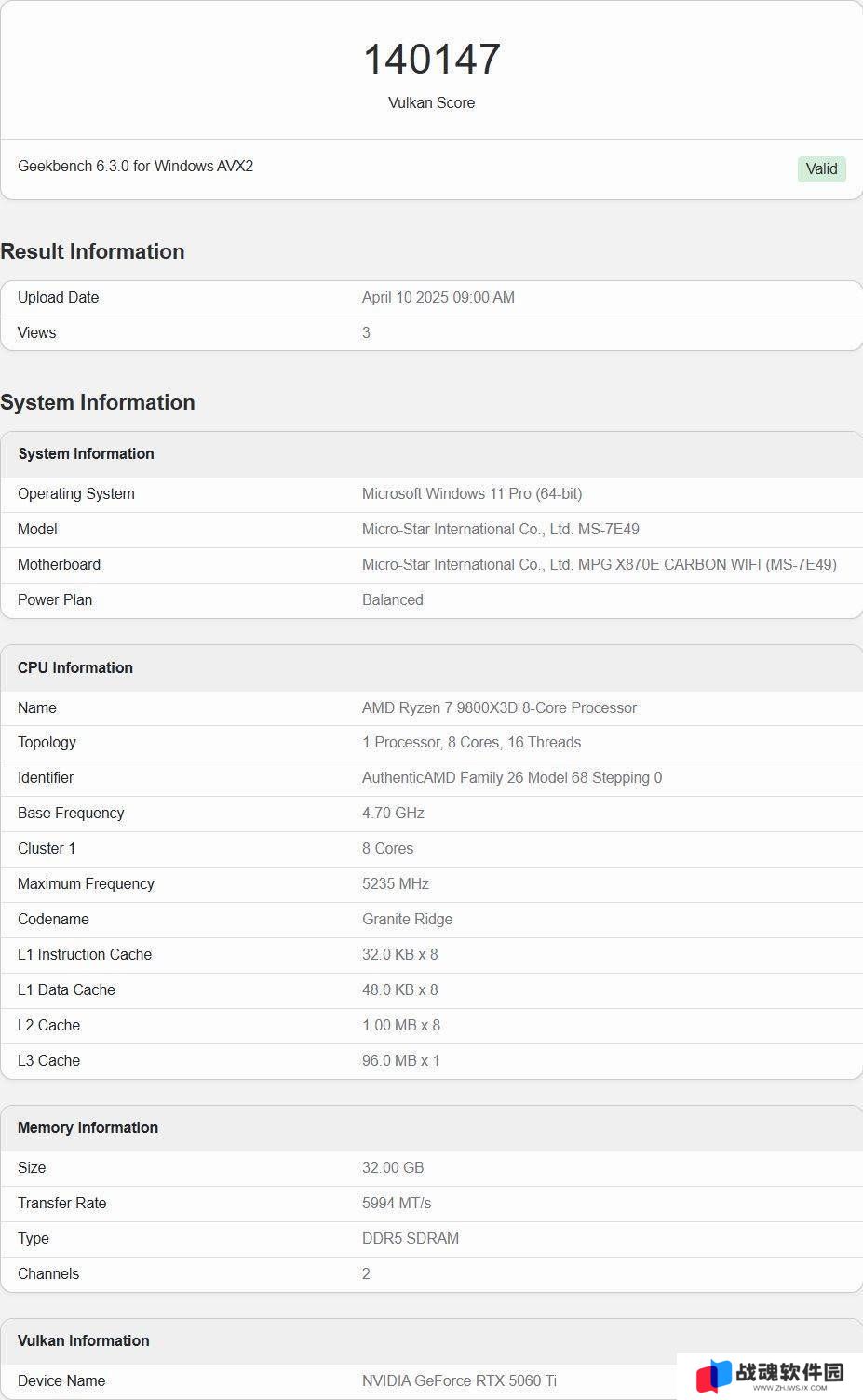Click the CPU Information table header
The width and height of the screenshot is (863, 1400).
click(75, 667)
